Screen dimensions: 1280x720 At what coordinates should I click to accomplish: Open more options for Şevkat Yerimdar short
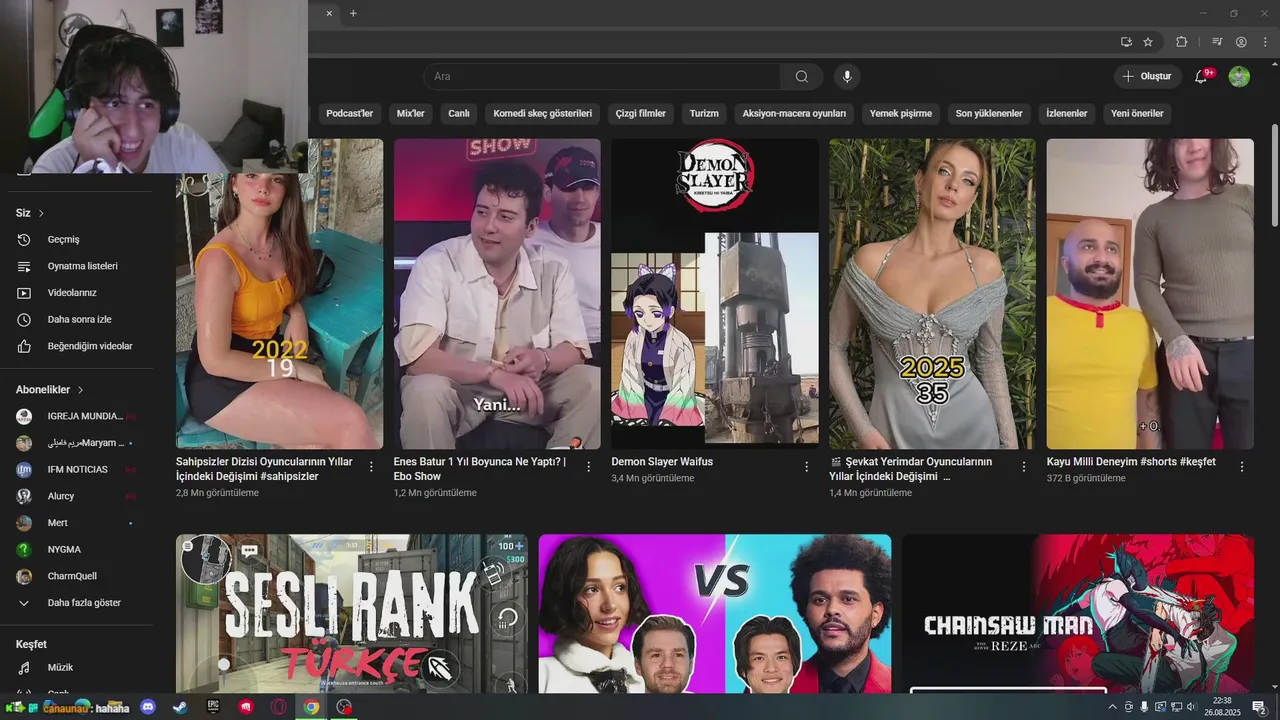1024,467
